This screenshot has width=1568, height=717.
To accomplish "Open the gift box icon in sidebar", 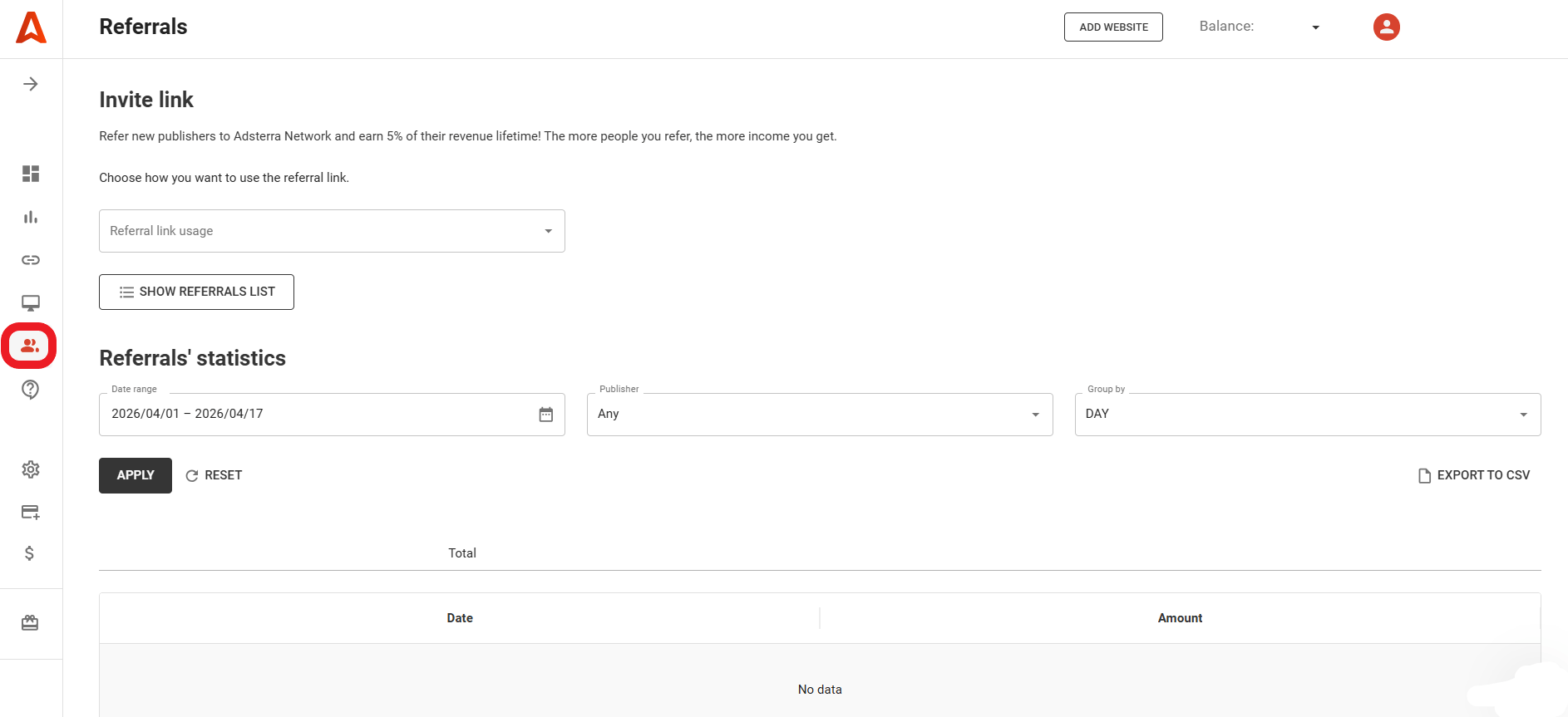I will [30, 623].
